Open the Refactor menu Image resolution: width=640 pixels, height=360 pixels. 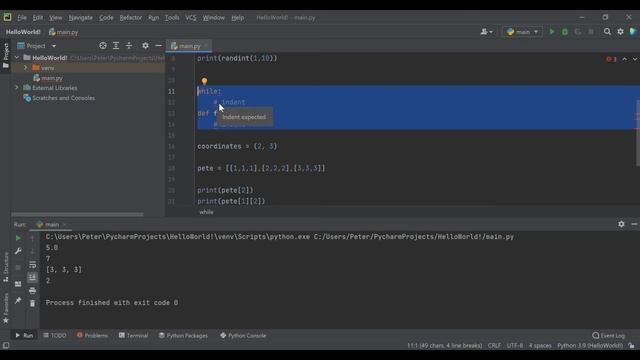coord(131,18)
